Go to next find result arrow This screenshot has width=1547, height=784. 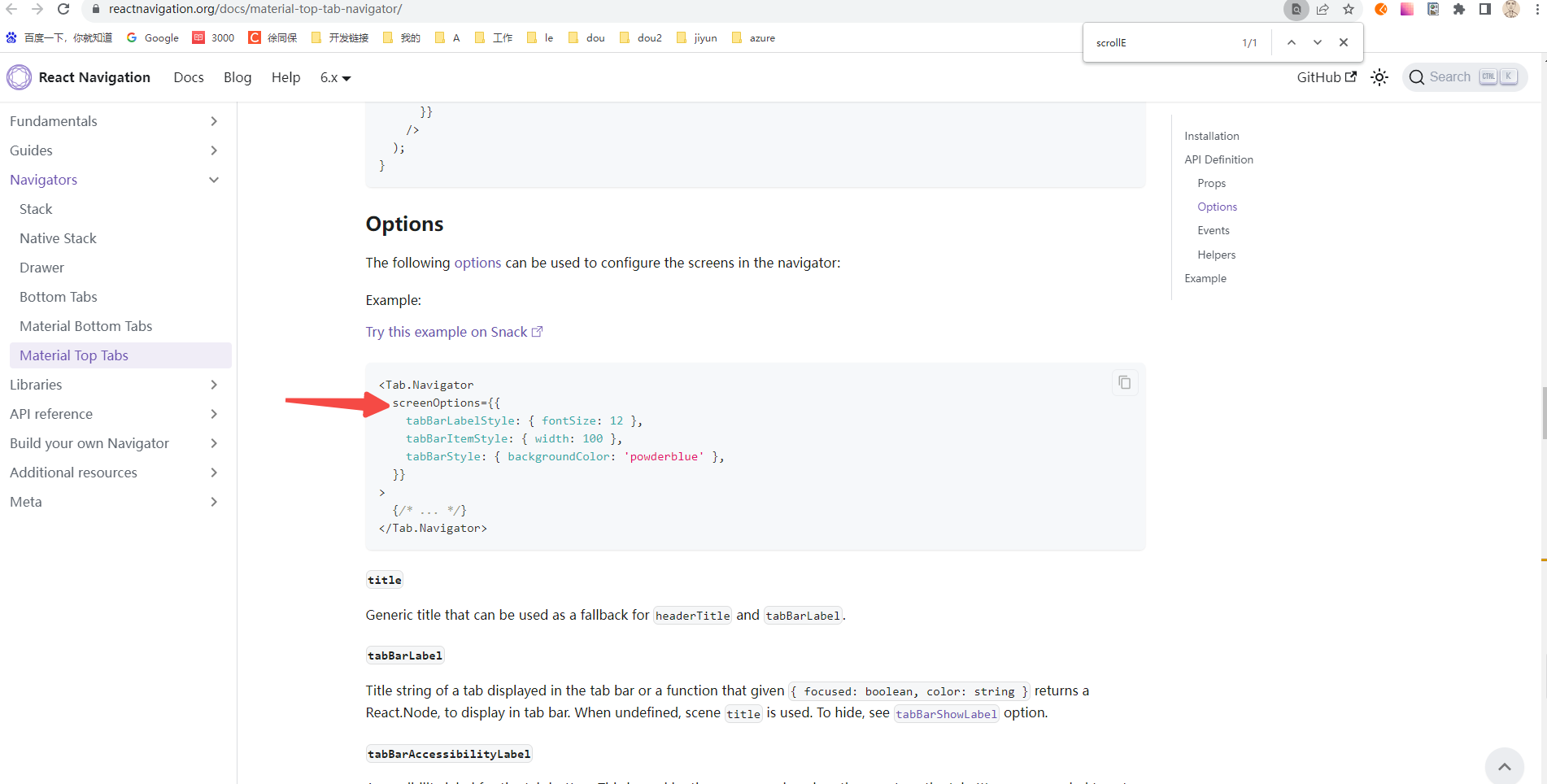1318,42
